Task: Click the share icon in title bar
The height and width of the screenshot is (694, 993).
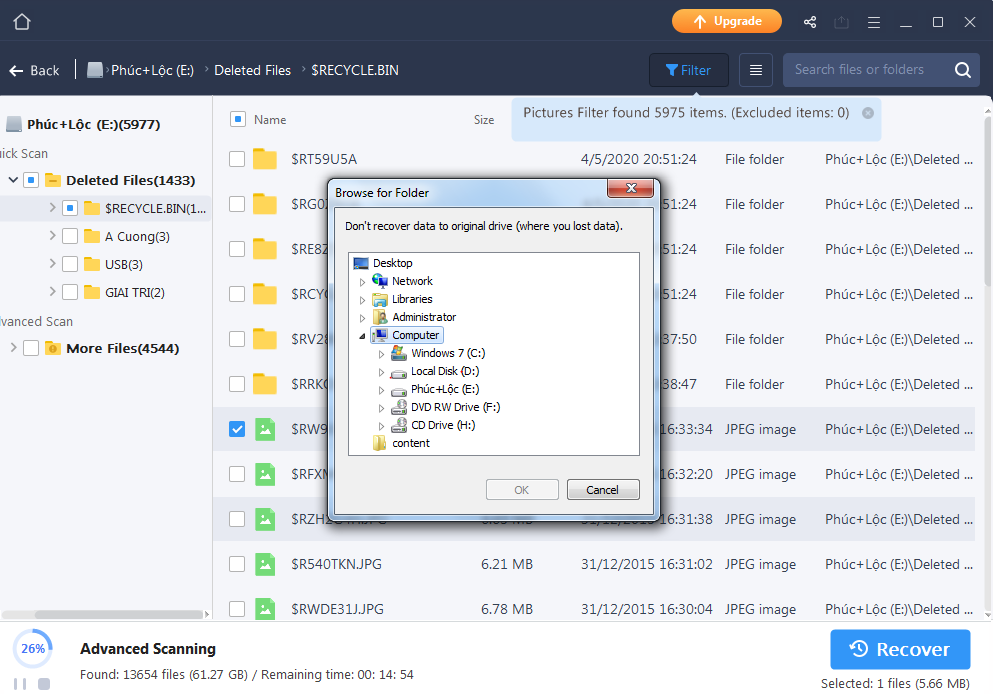Action: (x=810, y=22)
